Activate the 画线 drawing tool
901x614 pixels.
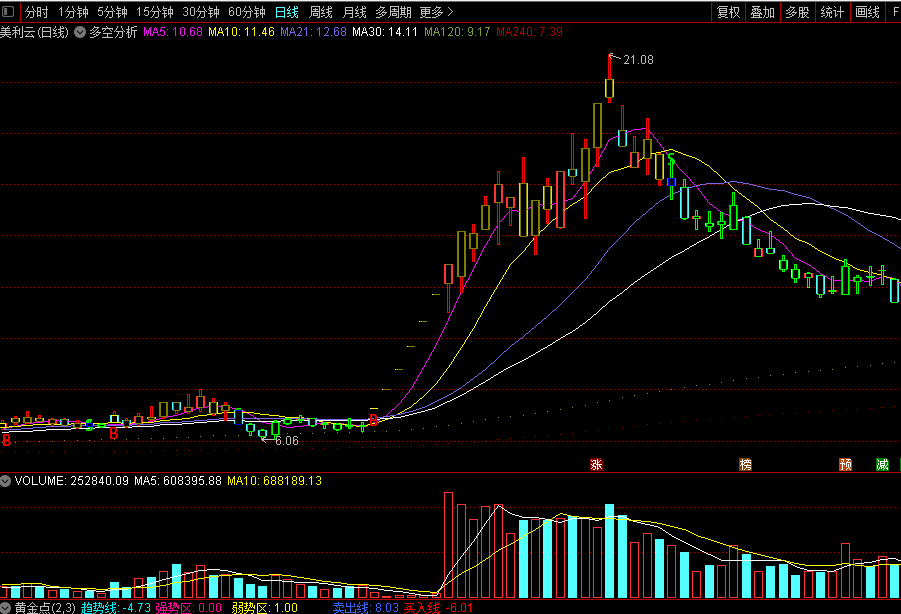pos(867,12)
